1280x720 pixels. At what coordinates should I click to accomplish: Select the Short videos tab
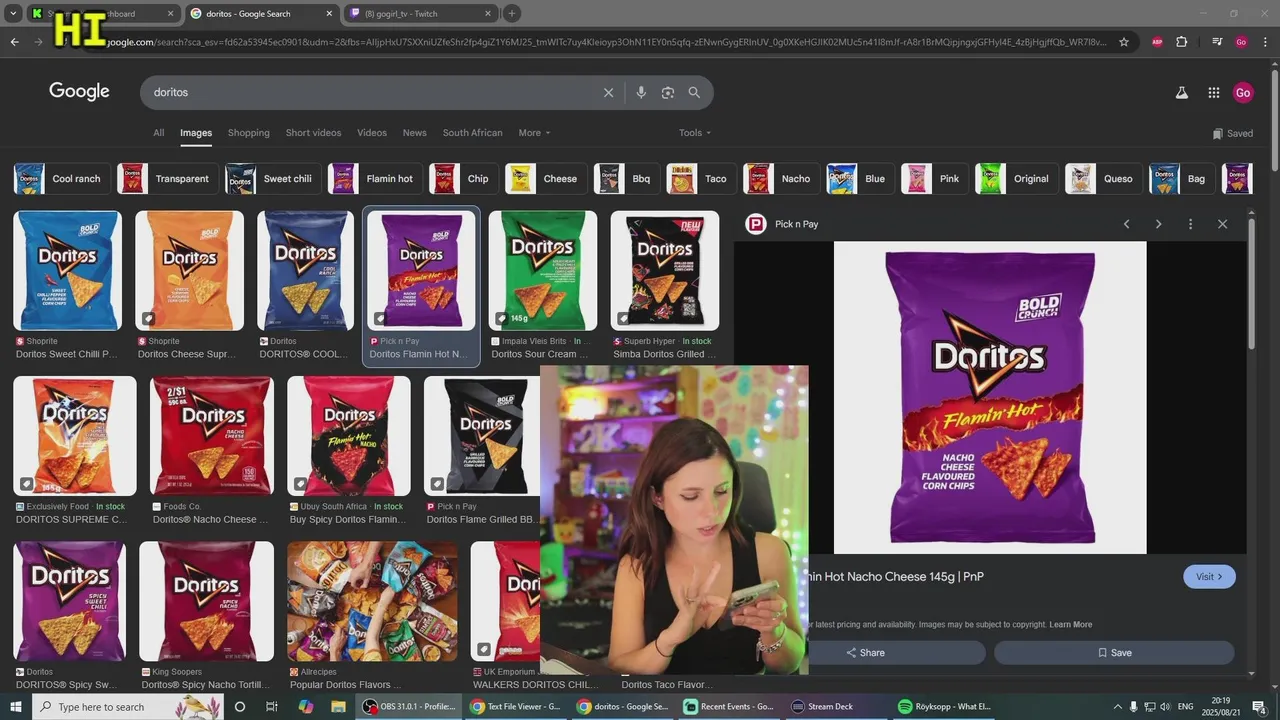(x=313, y=133)
